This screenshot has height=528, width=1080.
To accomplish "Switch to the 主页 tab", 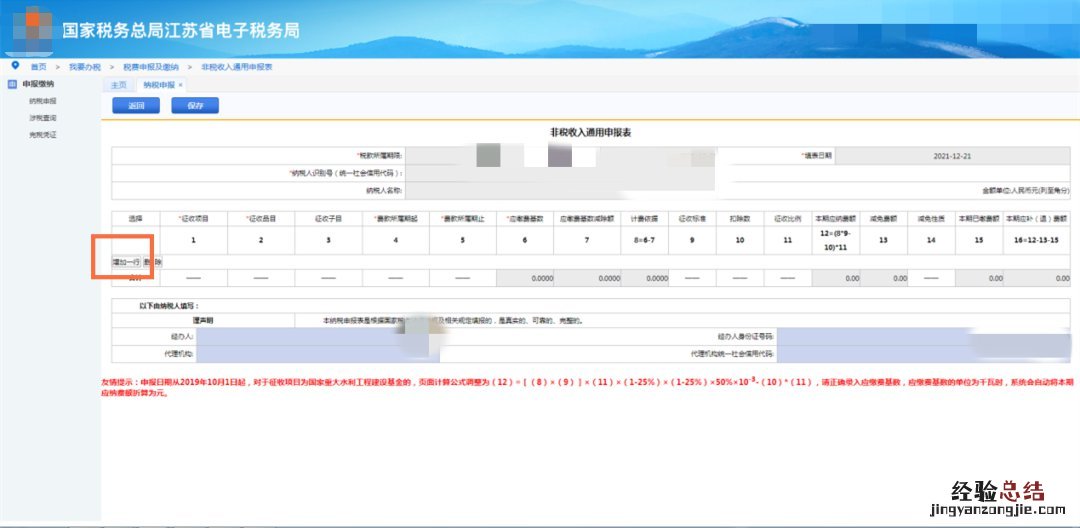I will (118, 85).
